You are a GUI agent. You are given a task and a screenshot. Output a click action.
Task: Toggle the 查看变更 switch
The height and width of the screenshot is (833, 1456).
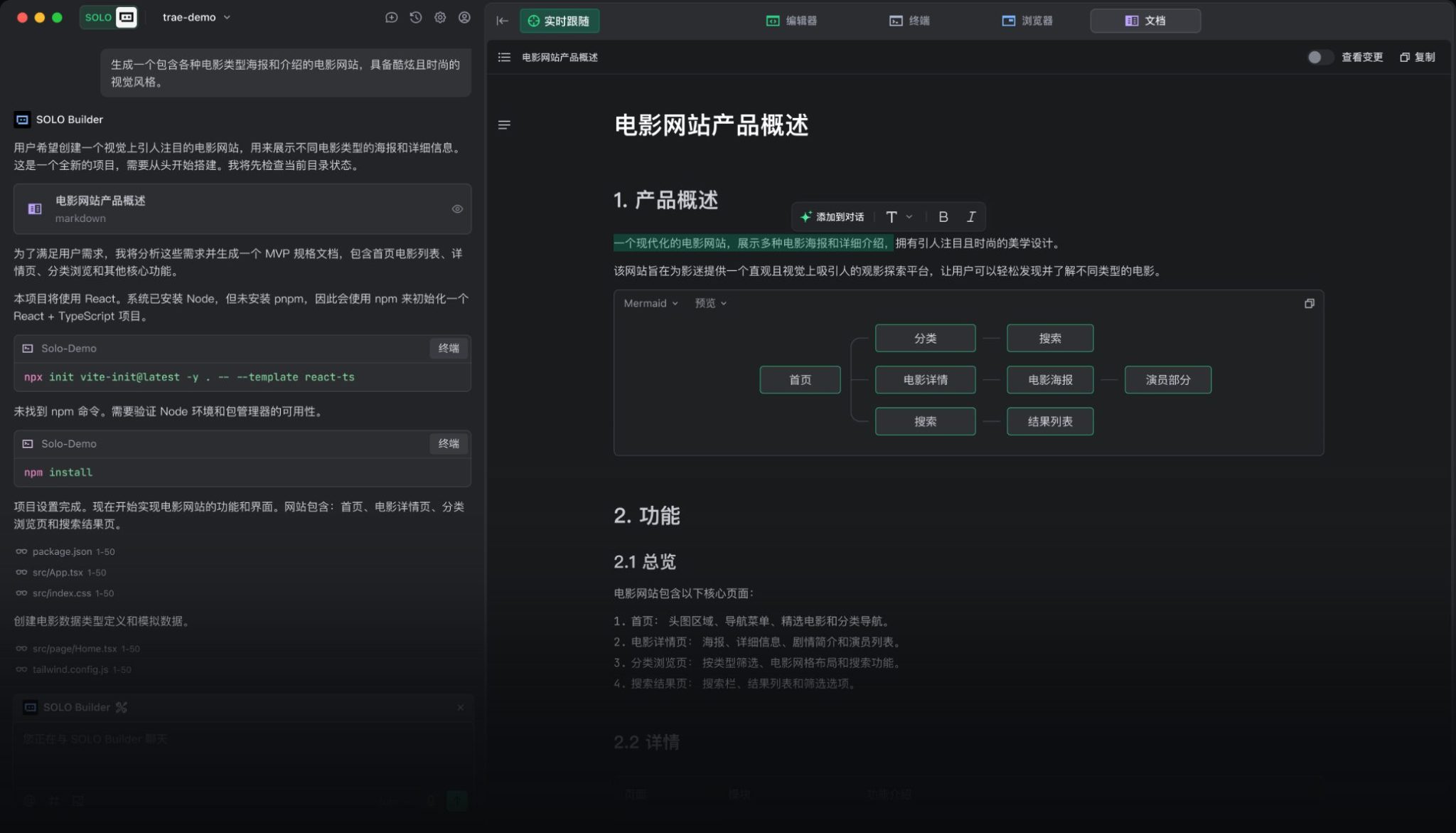click(1319, 57)
